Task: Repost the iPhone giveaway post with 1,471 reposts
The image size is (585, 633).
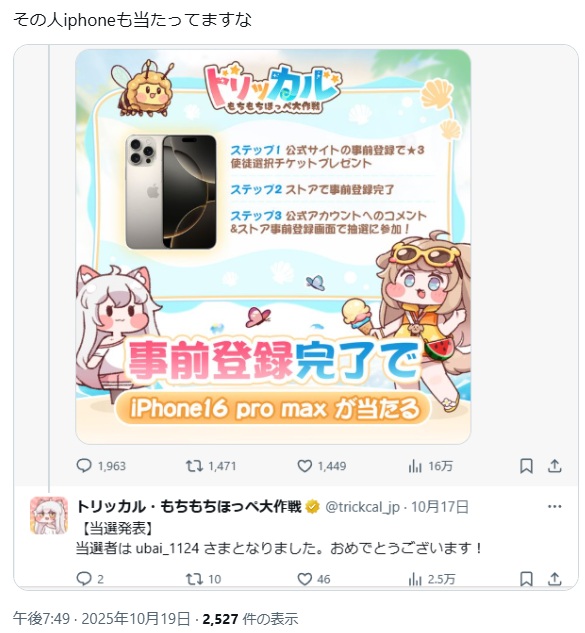Action: pyautogui.click(x=210, y=466)
